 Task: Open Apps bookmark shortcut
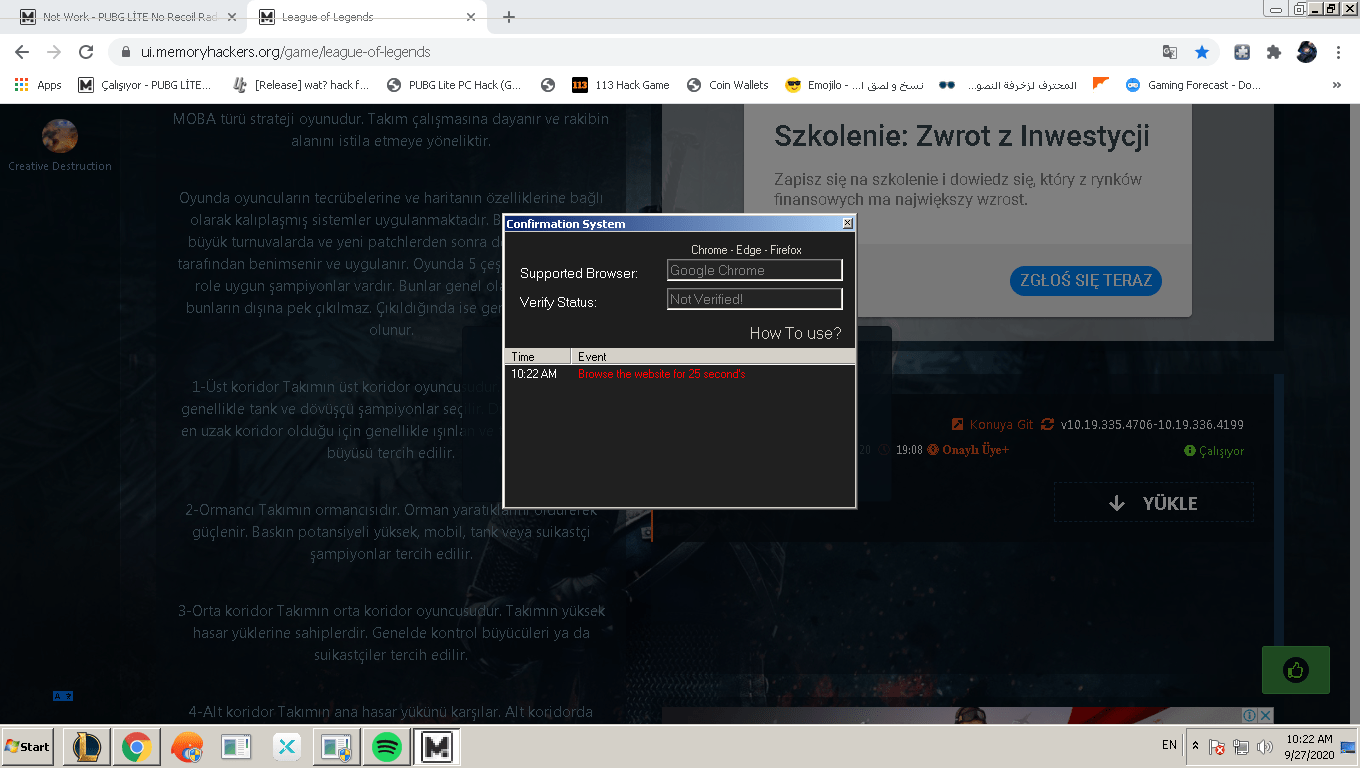tap(38, 85)
